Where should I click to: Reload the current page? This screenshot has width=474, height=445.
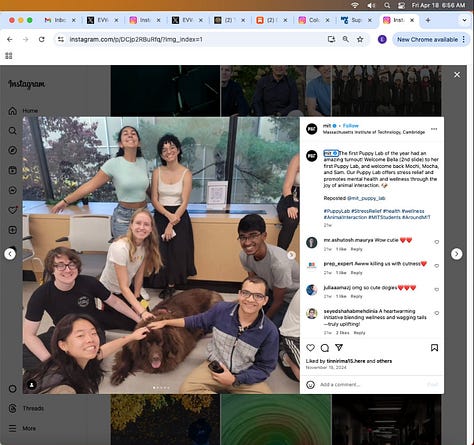point(41,39)
